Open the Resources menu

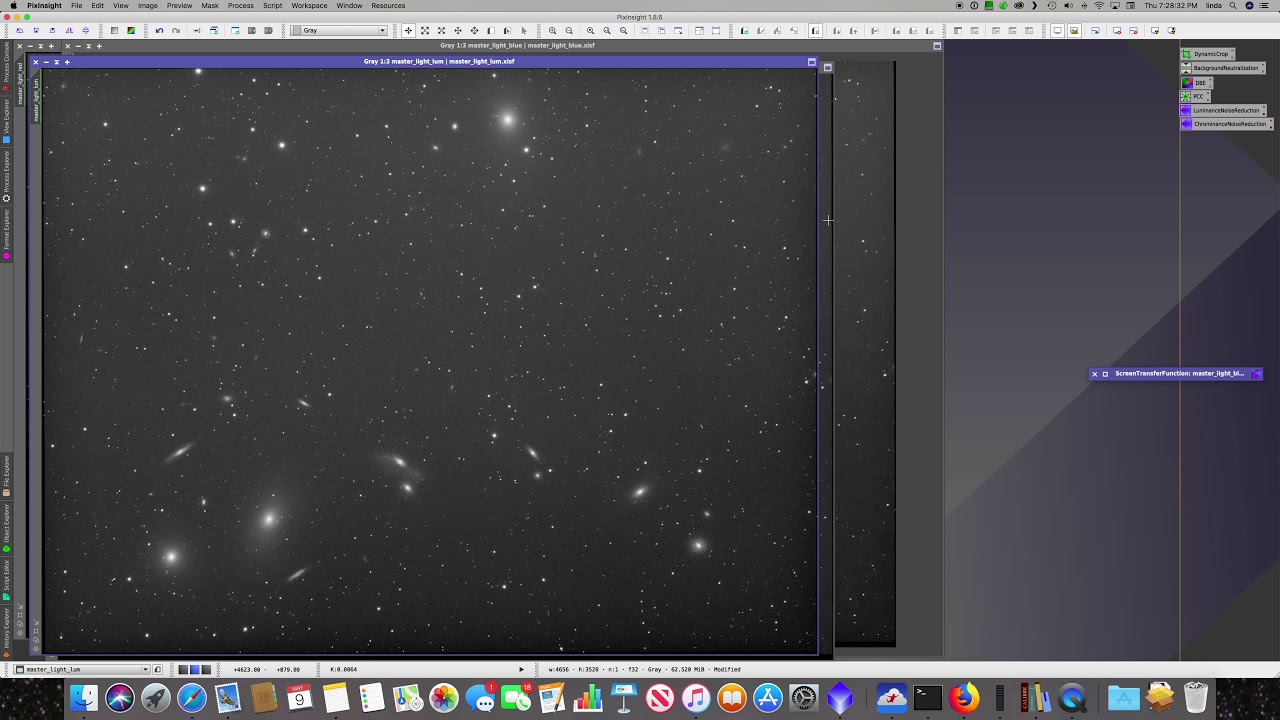[x=388, y=5]
